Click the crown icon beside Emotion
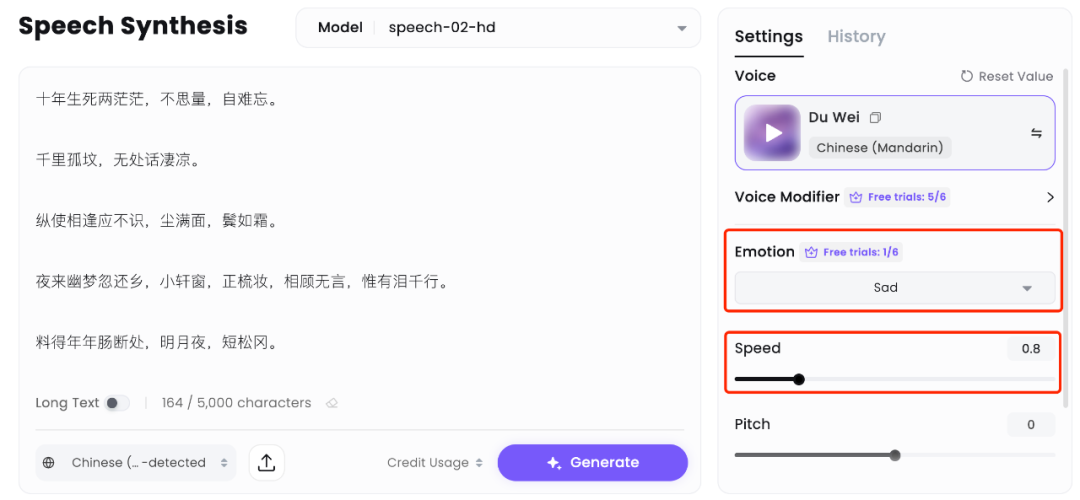This screenshot has height=500, width=1080. tap(811, 252)
